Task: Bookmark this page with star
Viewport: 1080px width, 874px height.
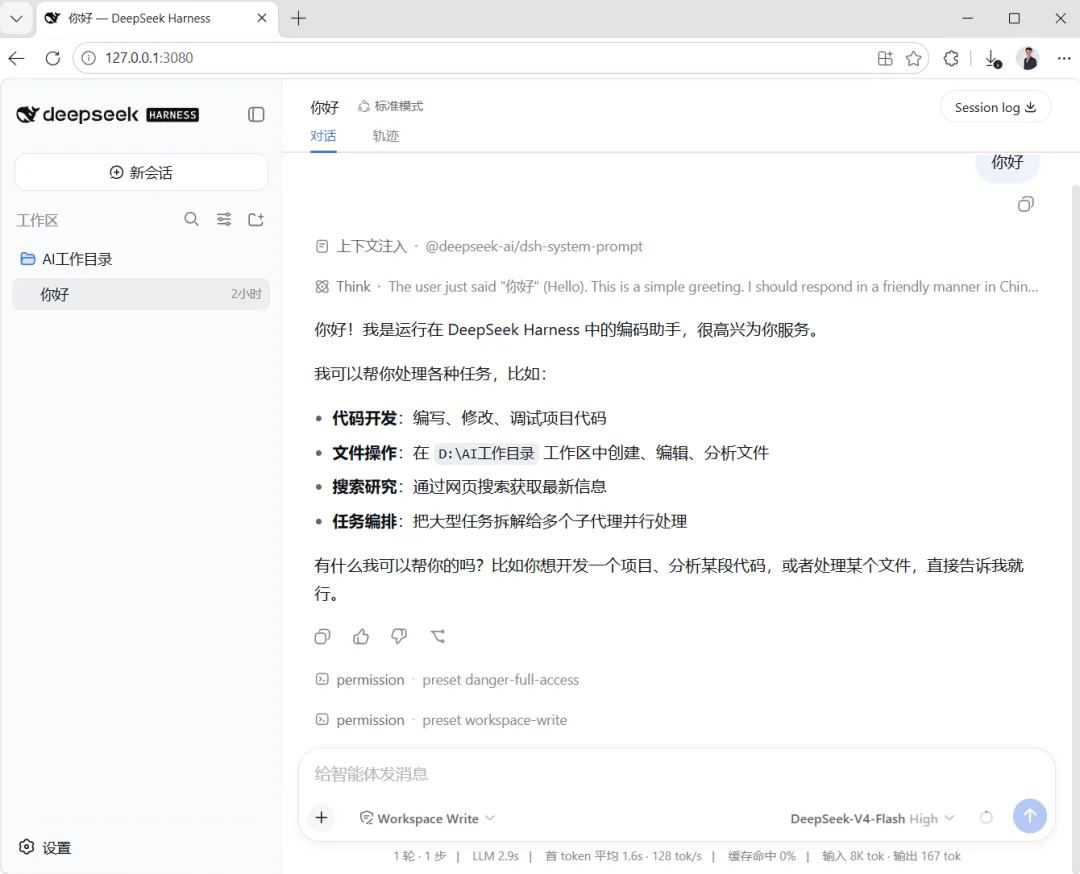Action: [914, 59]
